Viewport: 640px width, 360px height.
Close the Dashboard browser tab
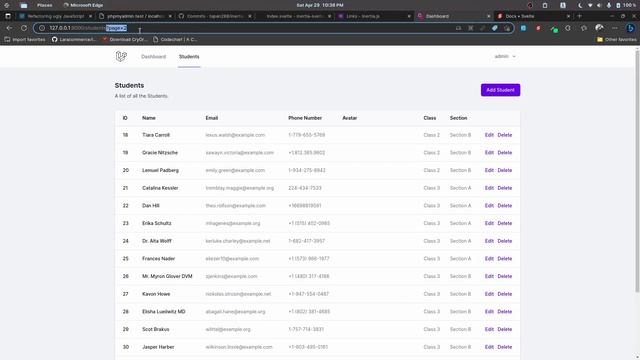point(489,16)
